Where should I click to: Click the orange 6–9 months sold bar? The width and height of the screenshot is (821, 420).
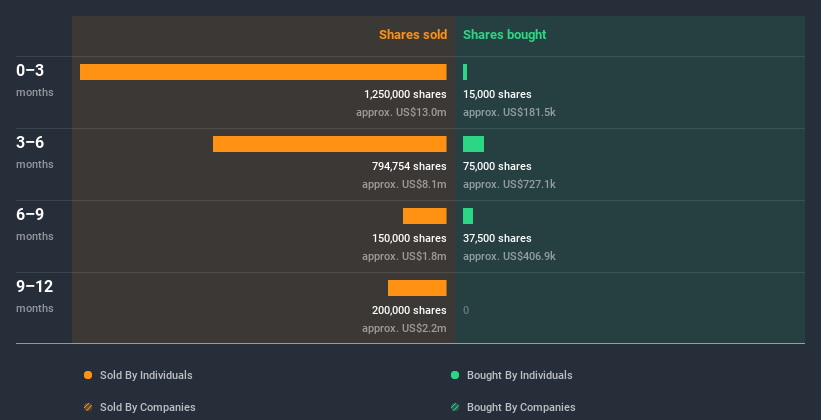(x=425, y=216)
